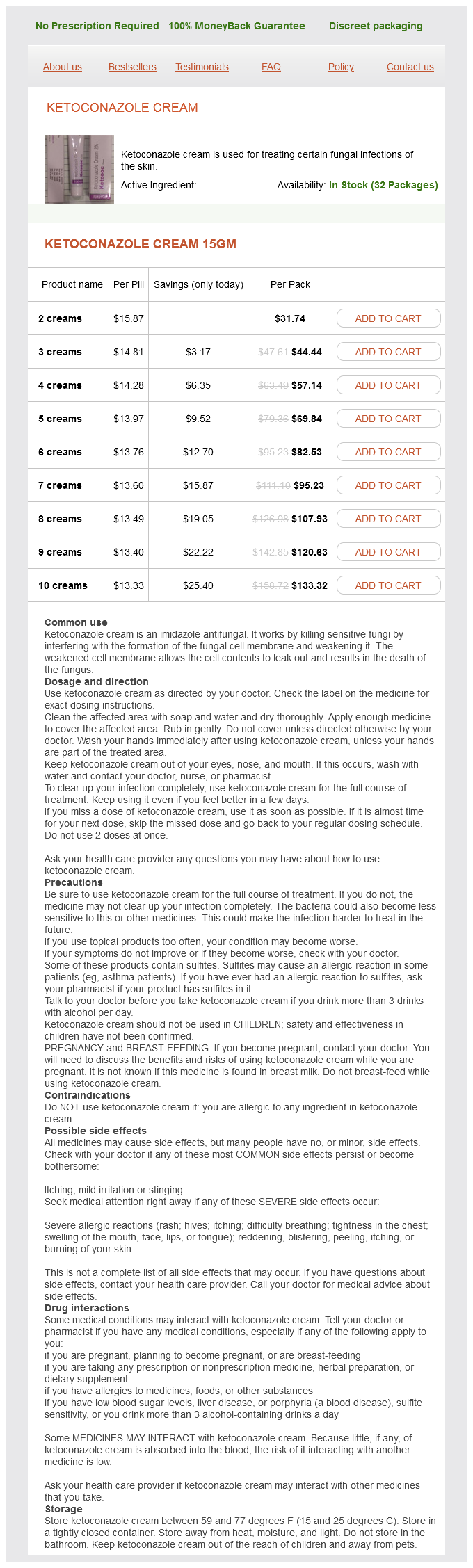Add 10 creams pack to cart
This screenshot has width=473, height=1568.
coord(388,585)
